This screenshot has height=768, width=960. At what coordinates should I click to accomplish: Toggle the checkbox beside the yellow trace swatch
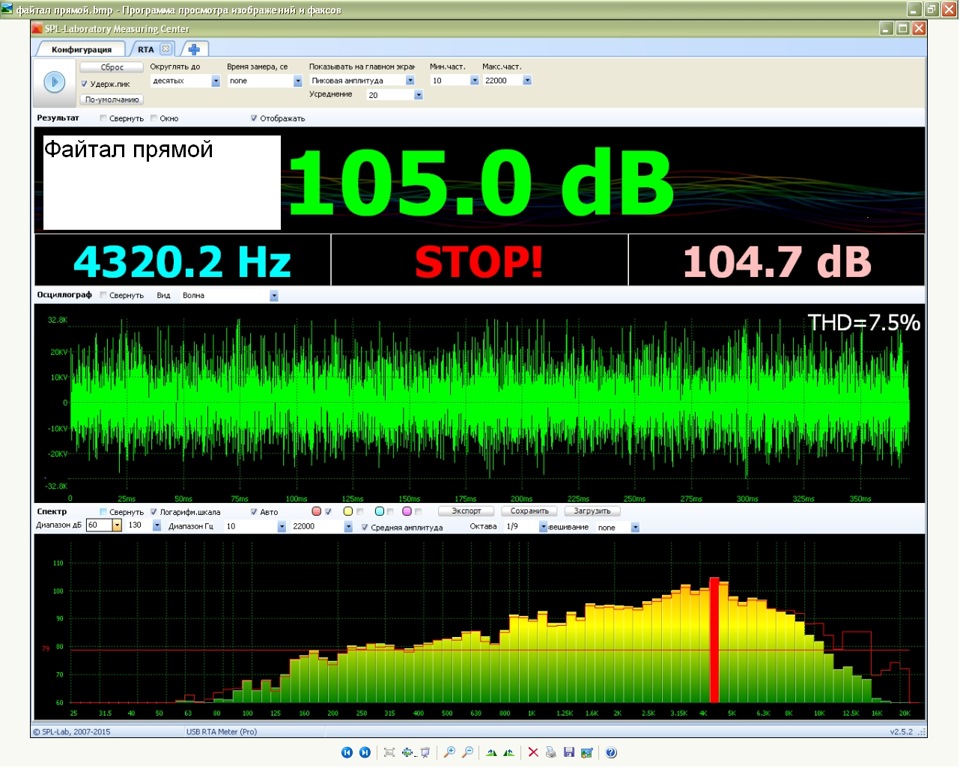point(360,511)
